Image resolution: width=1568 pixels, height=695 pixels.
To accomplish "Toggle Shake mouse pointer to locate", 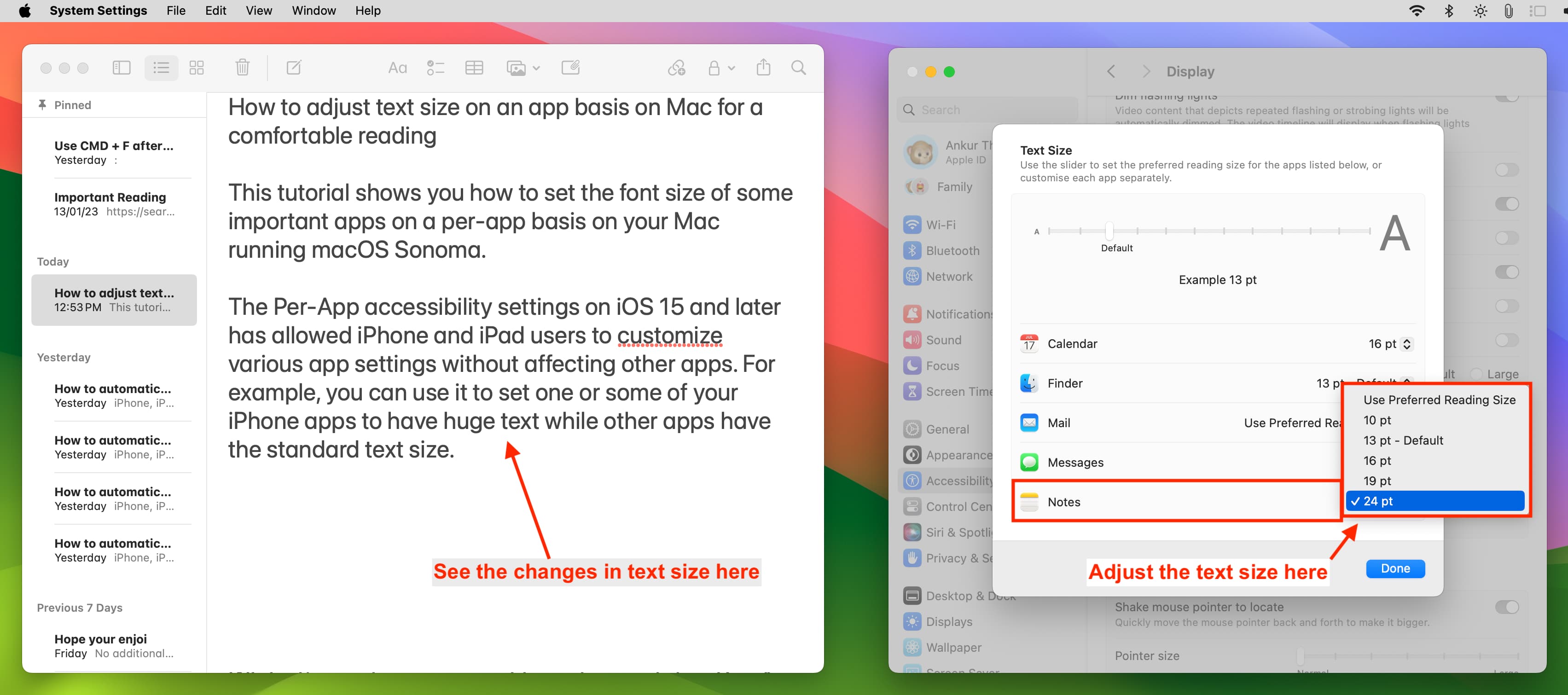I will pos(1506,607).
